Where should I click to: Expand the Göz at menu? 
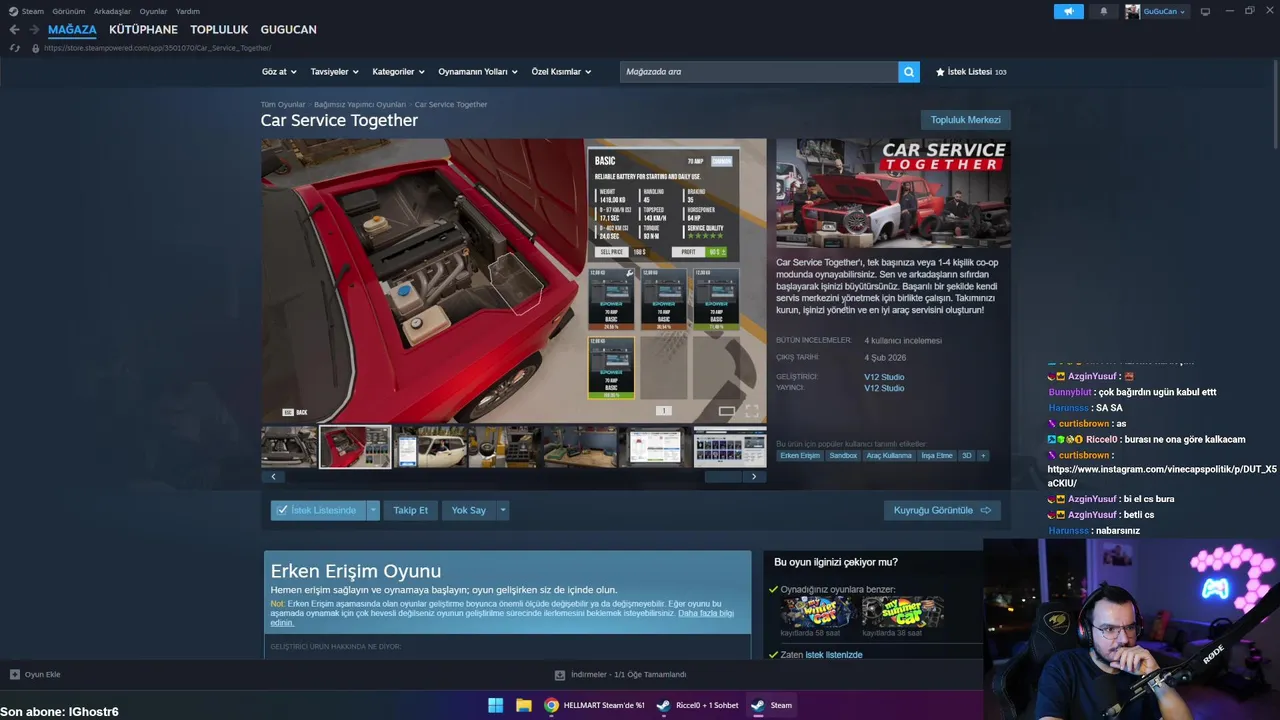click(x=279, y=72)
